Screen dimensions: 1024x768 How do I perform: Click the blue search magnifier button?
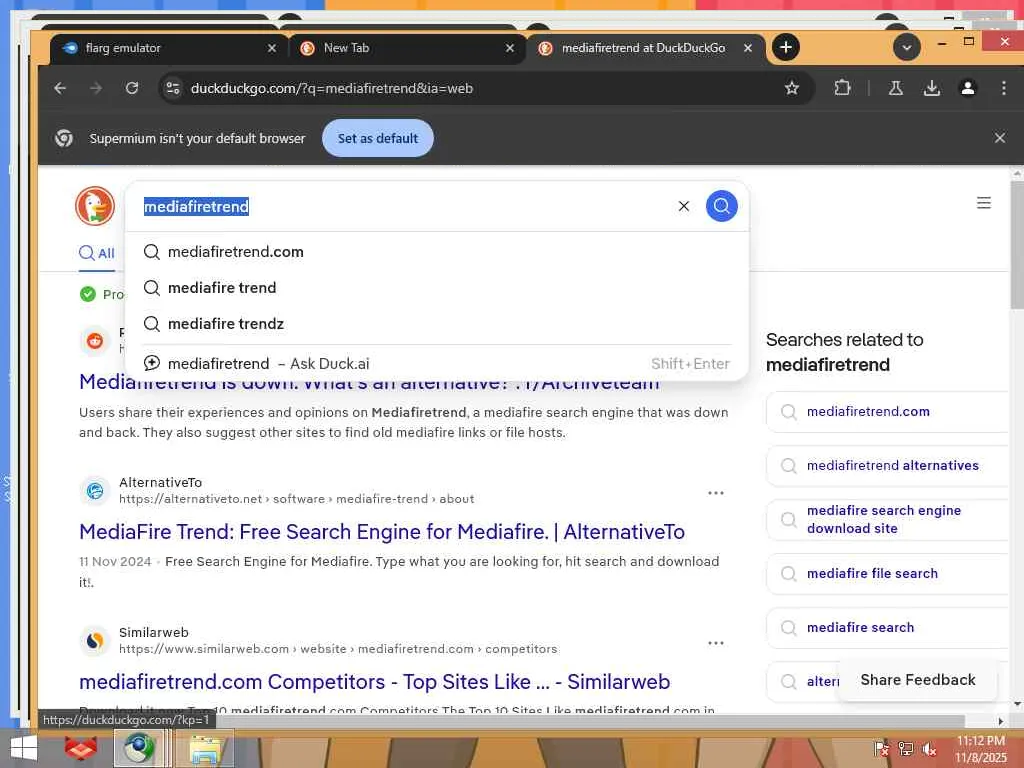click(x=721, y=206)
